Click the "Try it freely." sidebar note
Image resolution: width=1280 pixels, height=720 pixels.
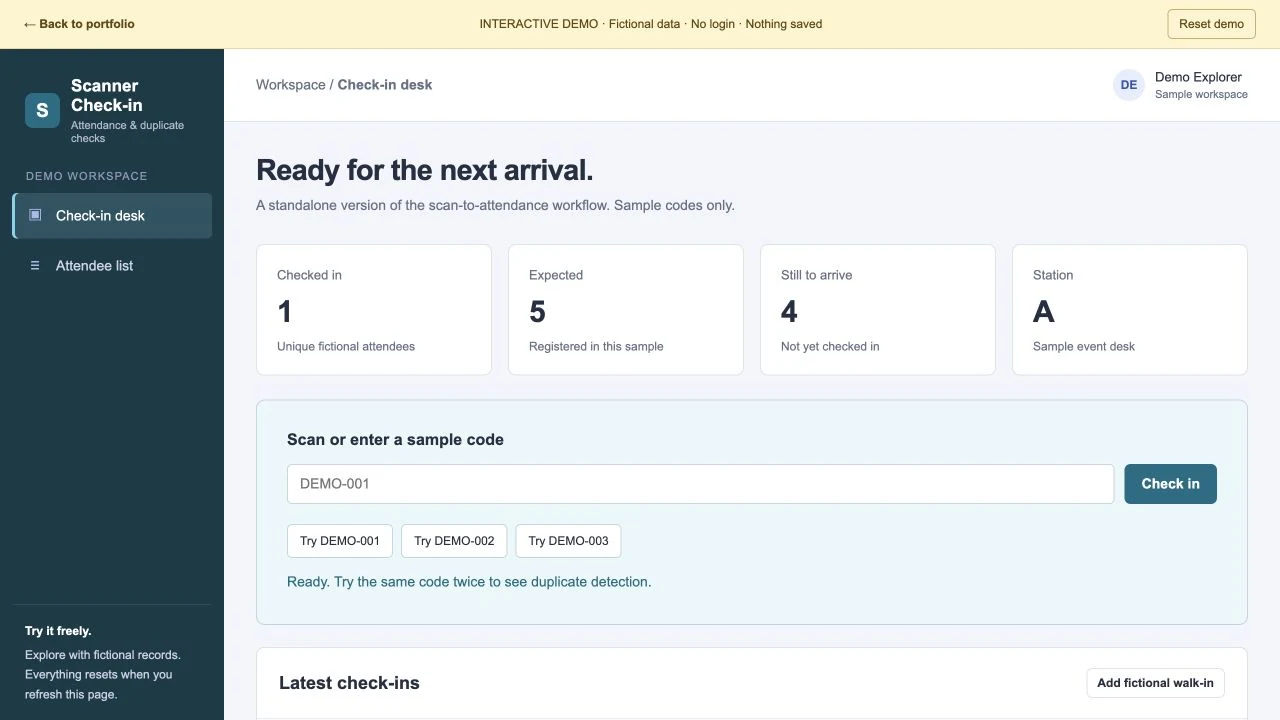tap(58, 631)
